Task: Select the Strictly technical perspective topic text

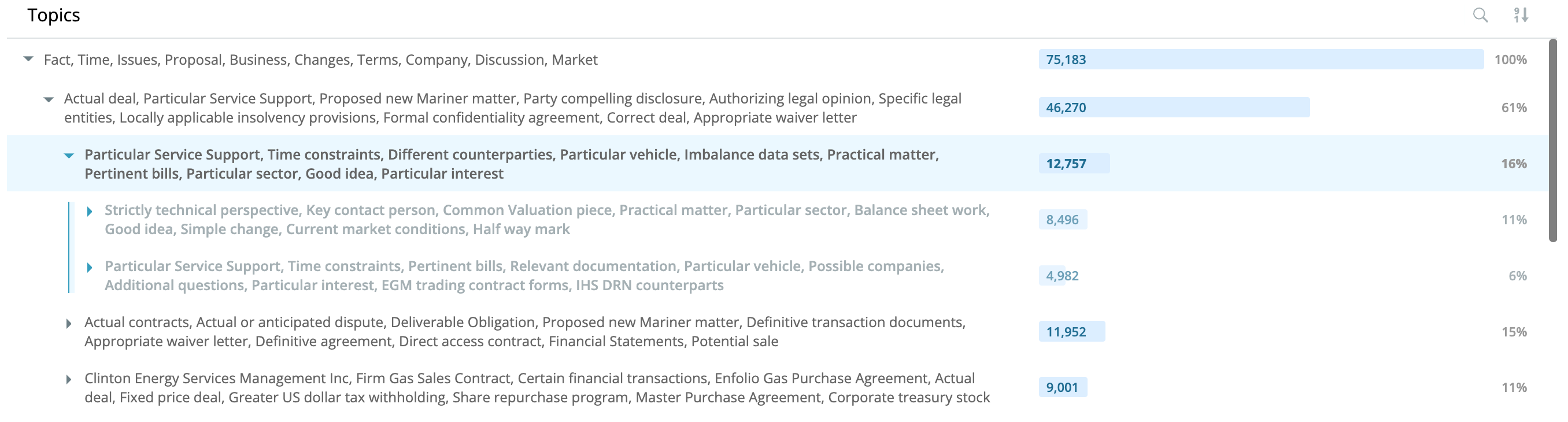Action: pos(547,220)
